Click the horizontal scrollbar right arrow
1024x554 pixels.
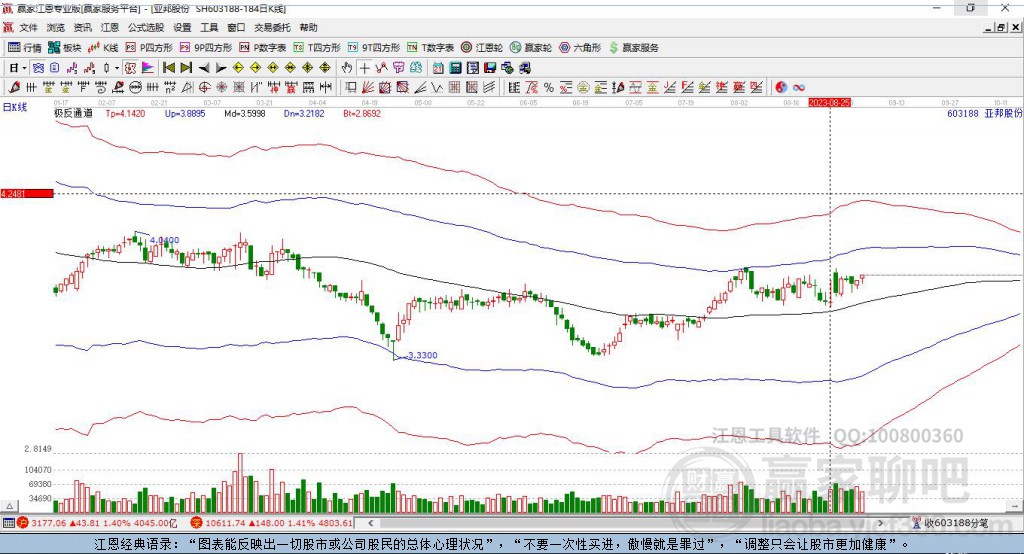coord(880,523)
